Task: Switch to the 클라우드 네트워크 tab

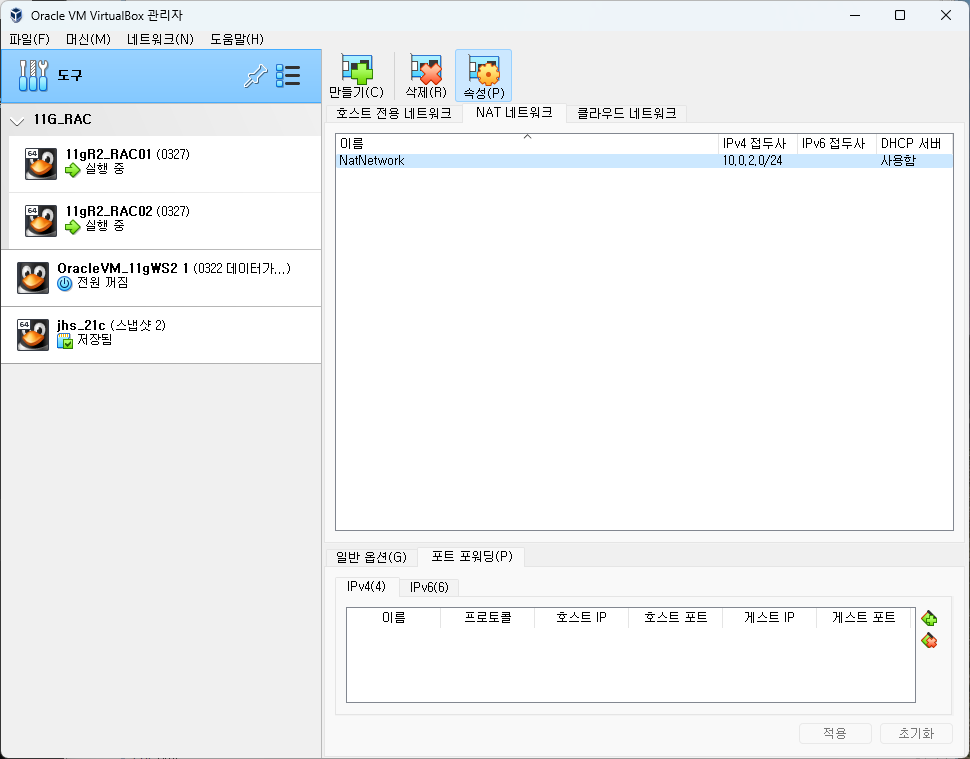Action: pos(626,113)
